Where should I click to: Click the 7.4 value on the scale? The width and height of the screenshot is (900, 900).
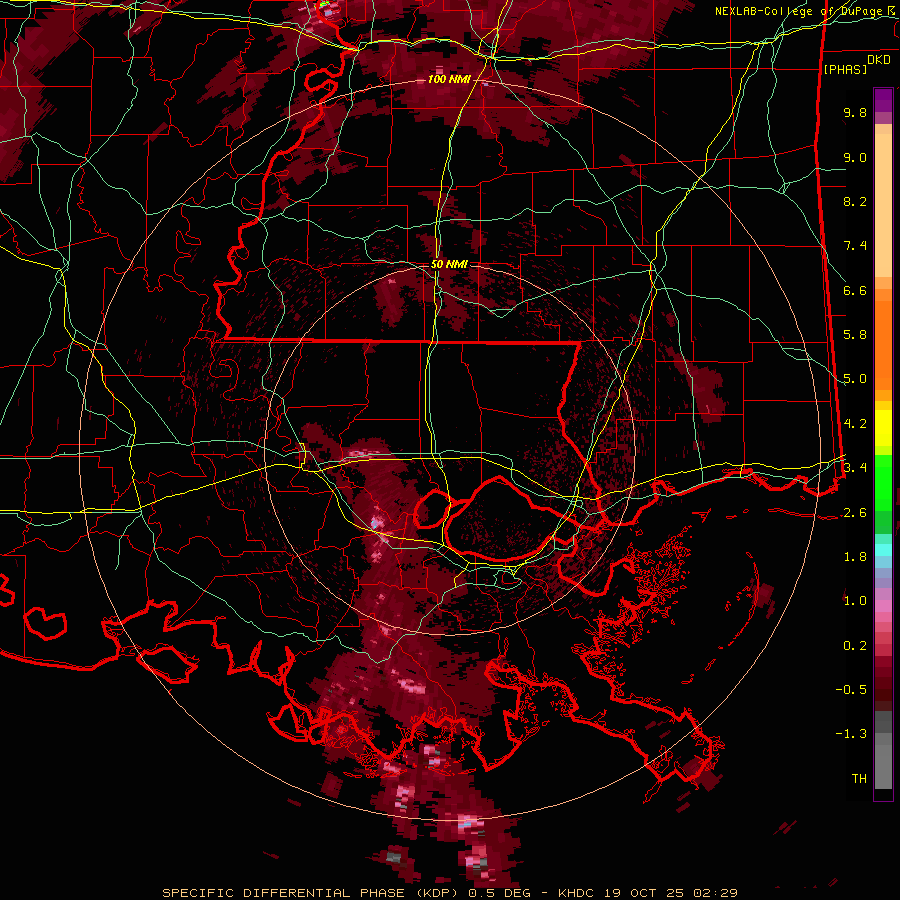tap(855, 246)
